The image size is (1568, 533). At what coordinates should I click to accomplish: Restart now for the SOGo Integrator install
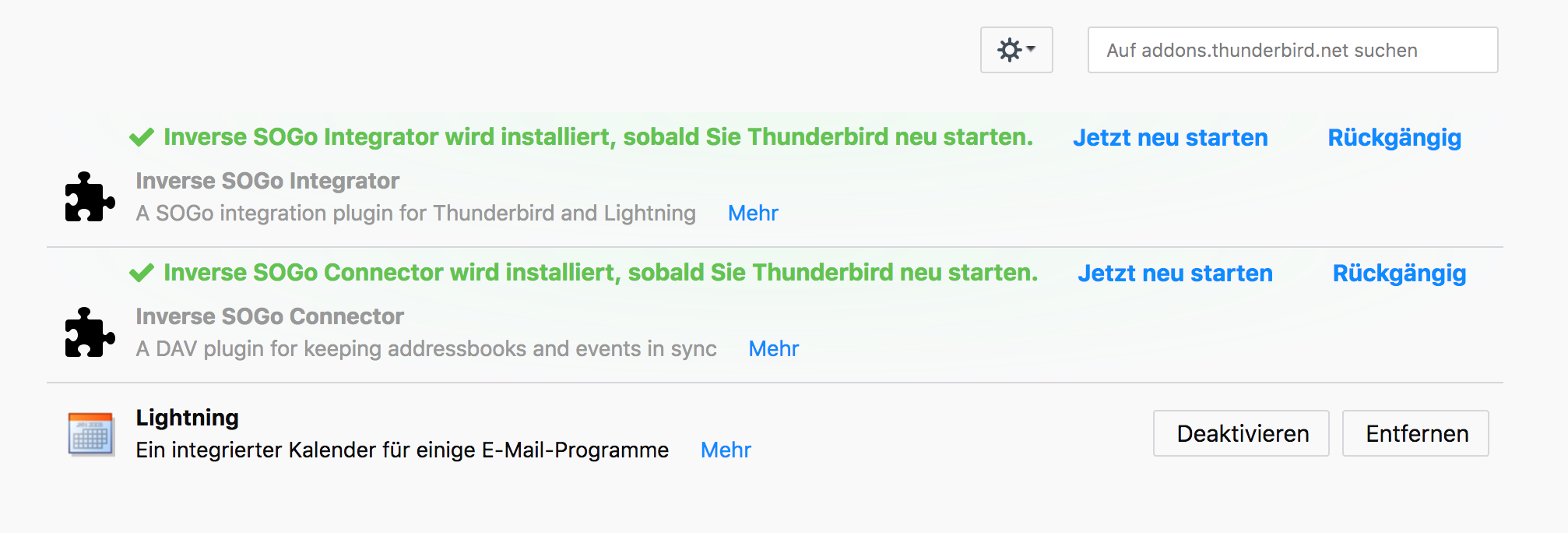[x=1170, y=138]
